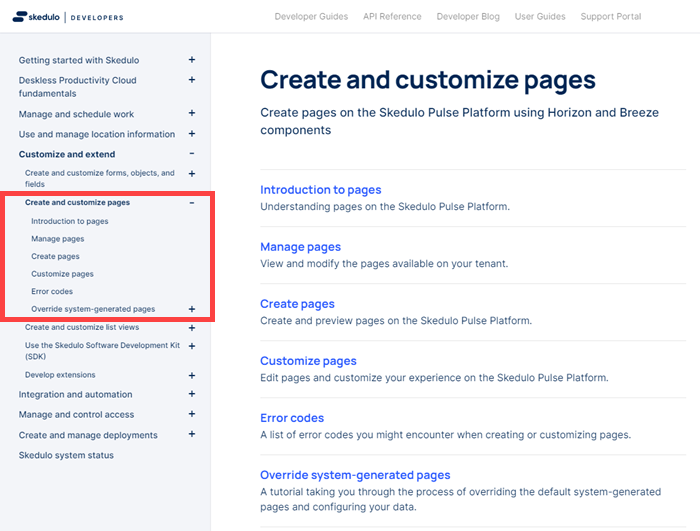The width and height of the screenshot is (700, 531).
Task: Expand Integration and automation section
Action: click(192, 394)
